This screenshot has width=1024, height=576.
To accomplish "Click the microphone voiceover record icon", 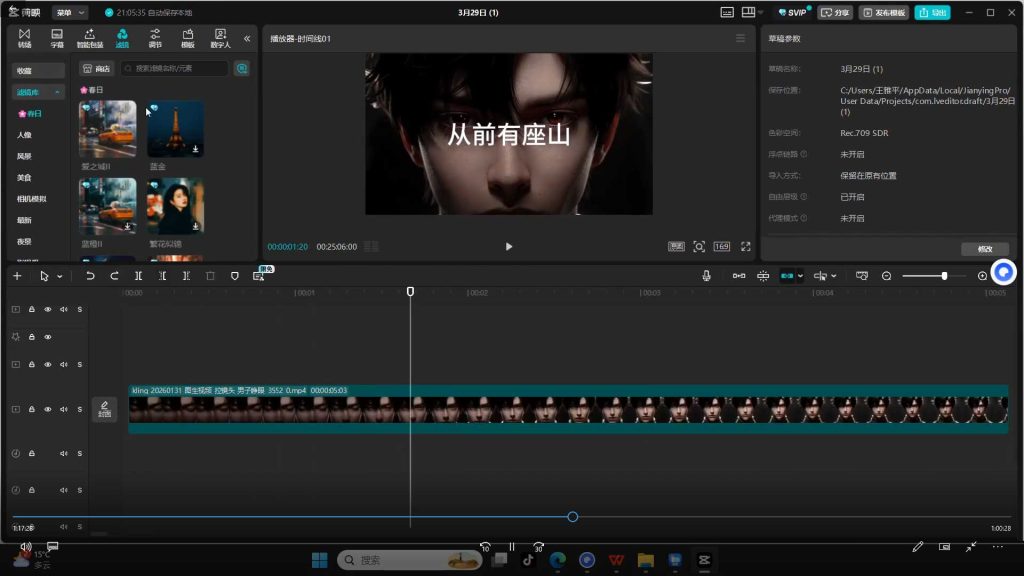I will pos(707,276).
